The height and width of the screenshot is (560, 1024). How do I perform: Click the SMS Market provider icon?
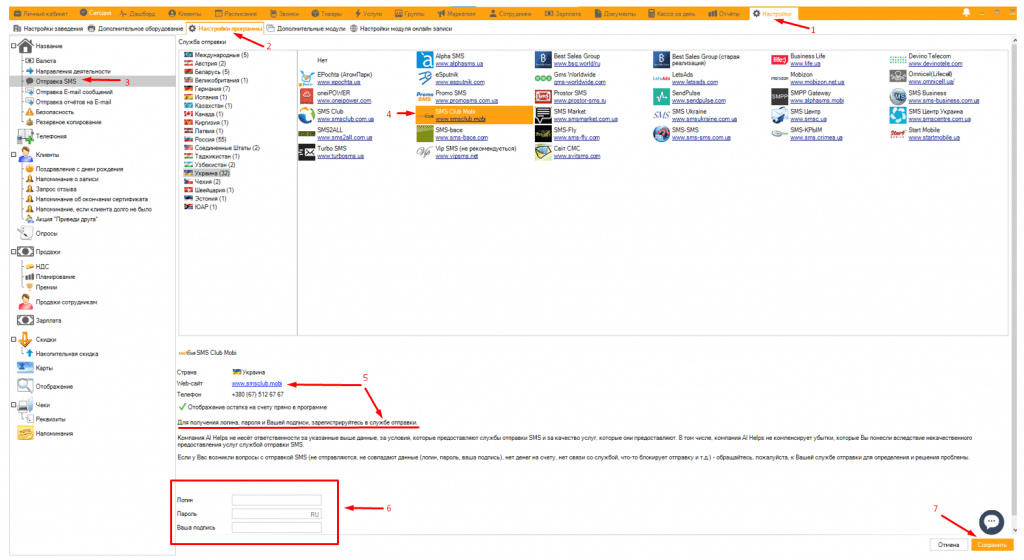543,116
